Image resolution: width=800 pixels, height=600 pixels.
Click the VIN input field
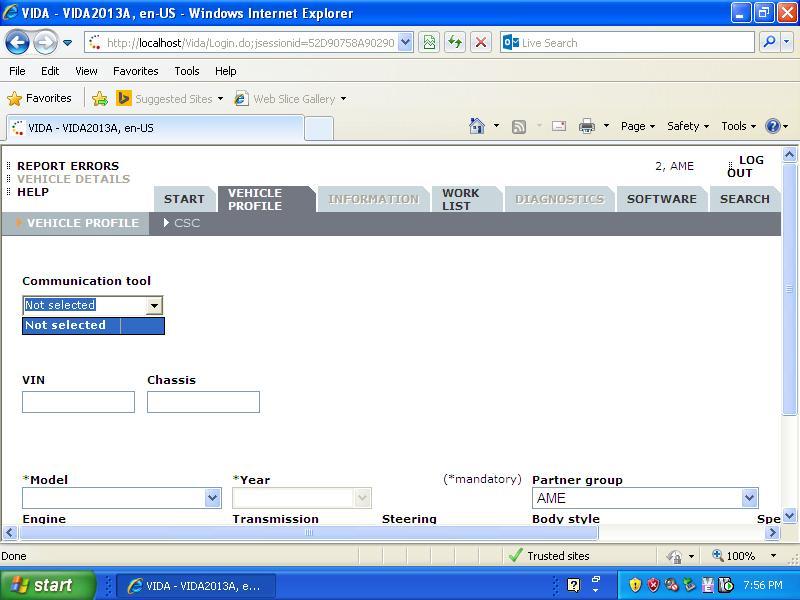coord(78,402)
